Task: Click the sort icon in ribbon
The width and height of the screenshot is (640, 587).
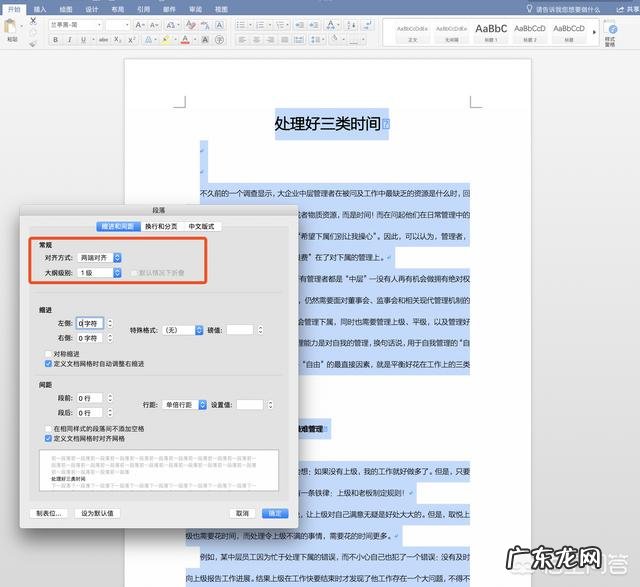Action: (x=351, y=25)
